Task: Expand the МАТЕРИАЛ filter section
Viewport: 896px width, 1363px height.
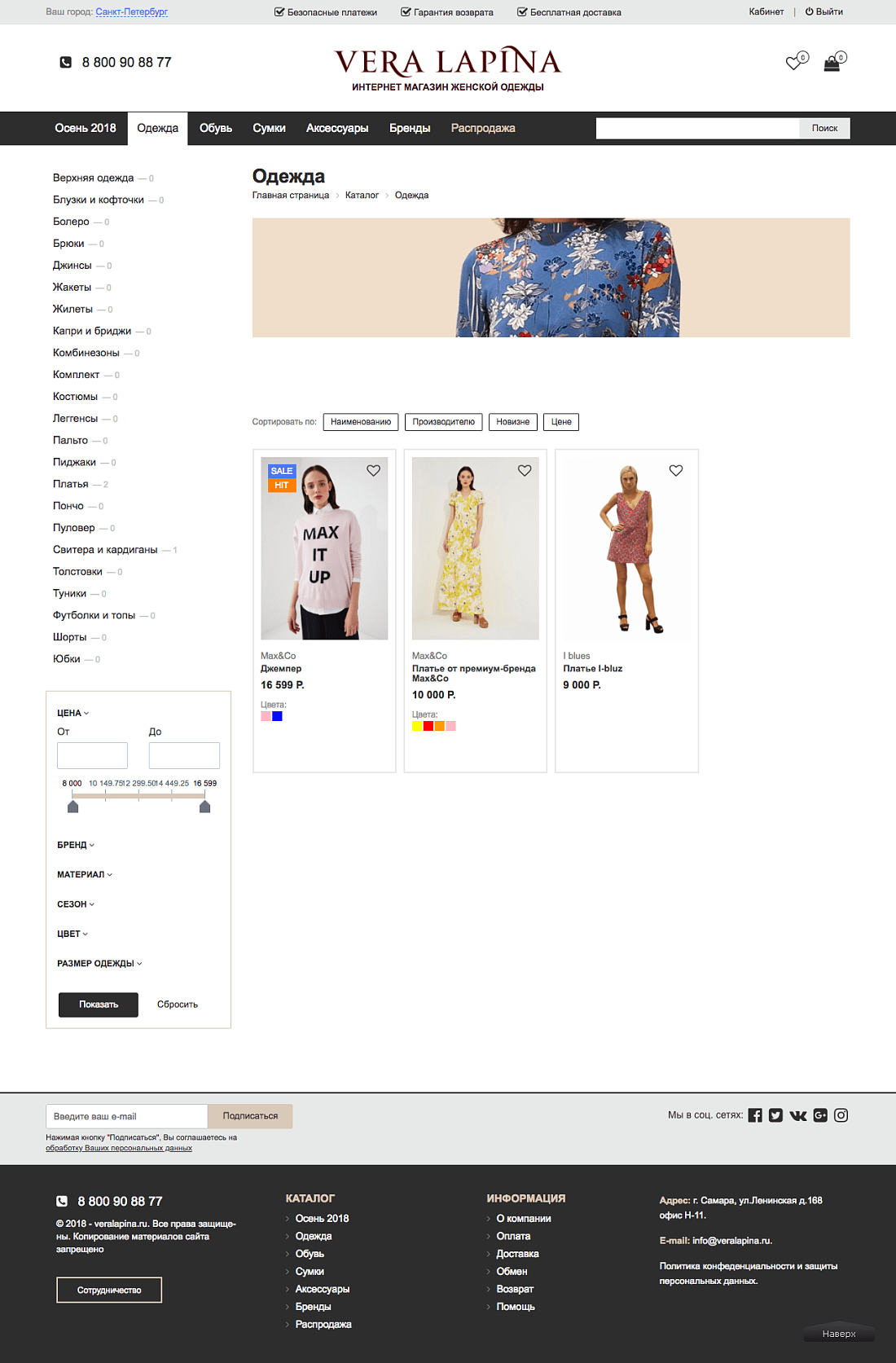Action: 85,874
